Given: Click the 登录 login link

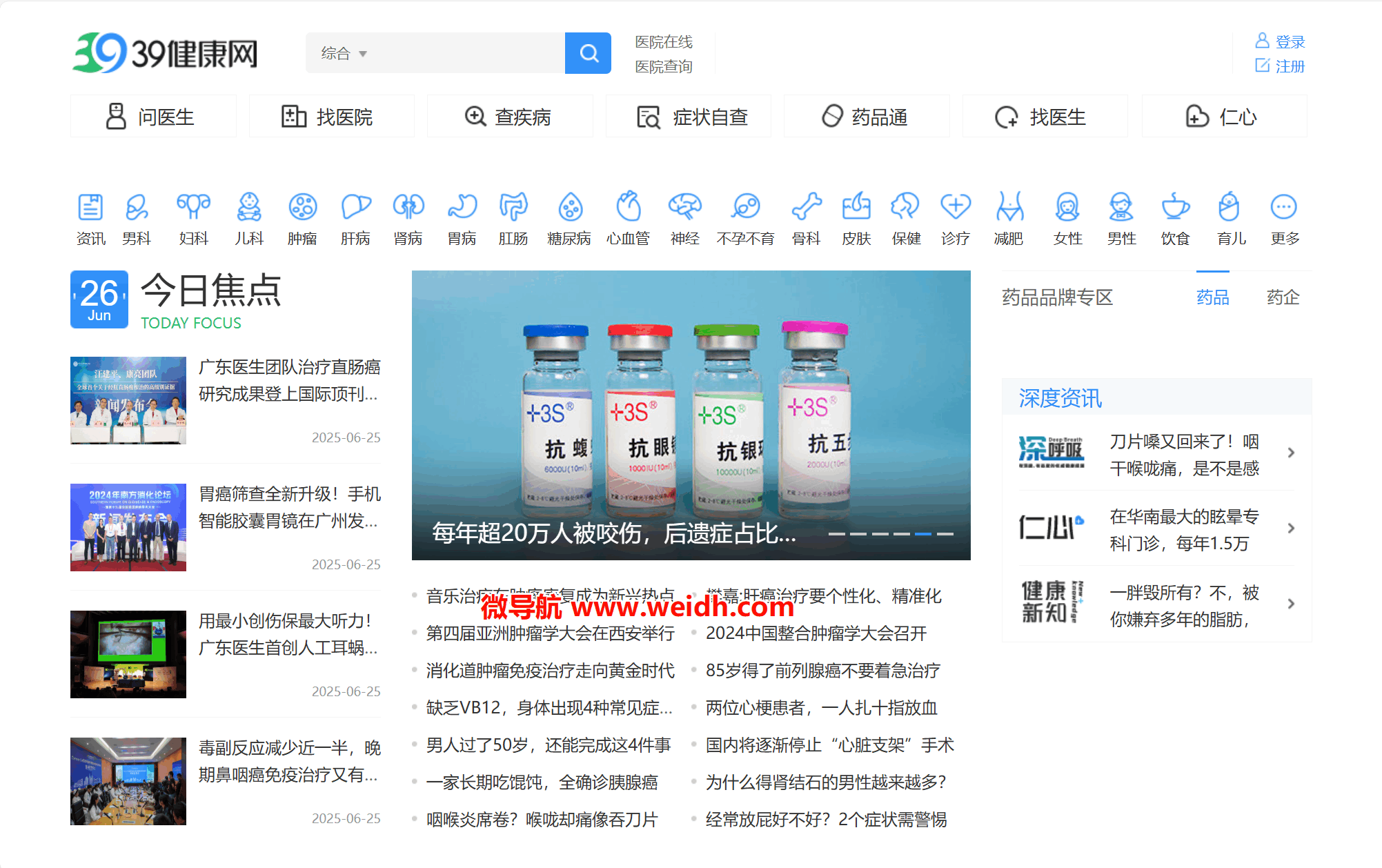Looking at the screenshot, I should pos(1280,42).
